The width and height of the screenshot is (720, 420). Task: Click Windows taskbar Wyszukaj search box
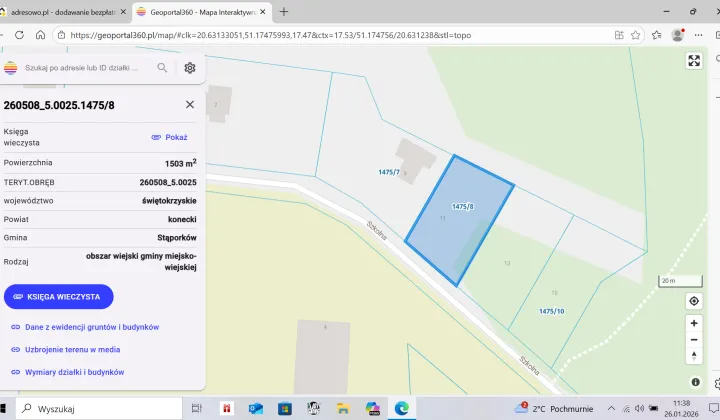99,409
